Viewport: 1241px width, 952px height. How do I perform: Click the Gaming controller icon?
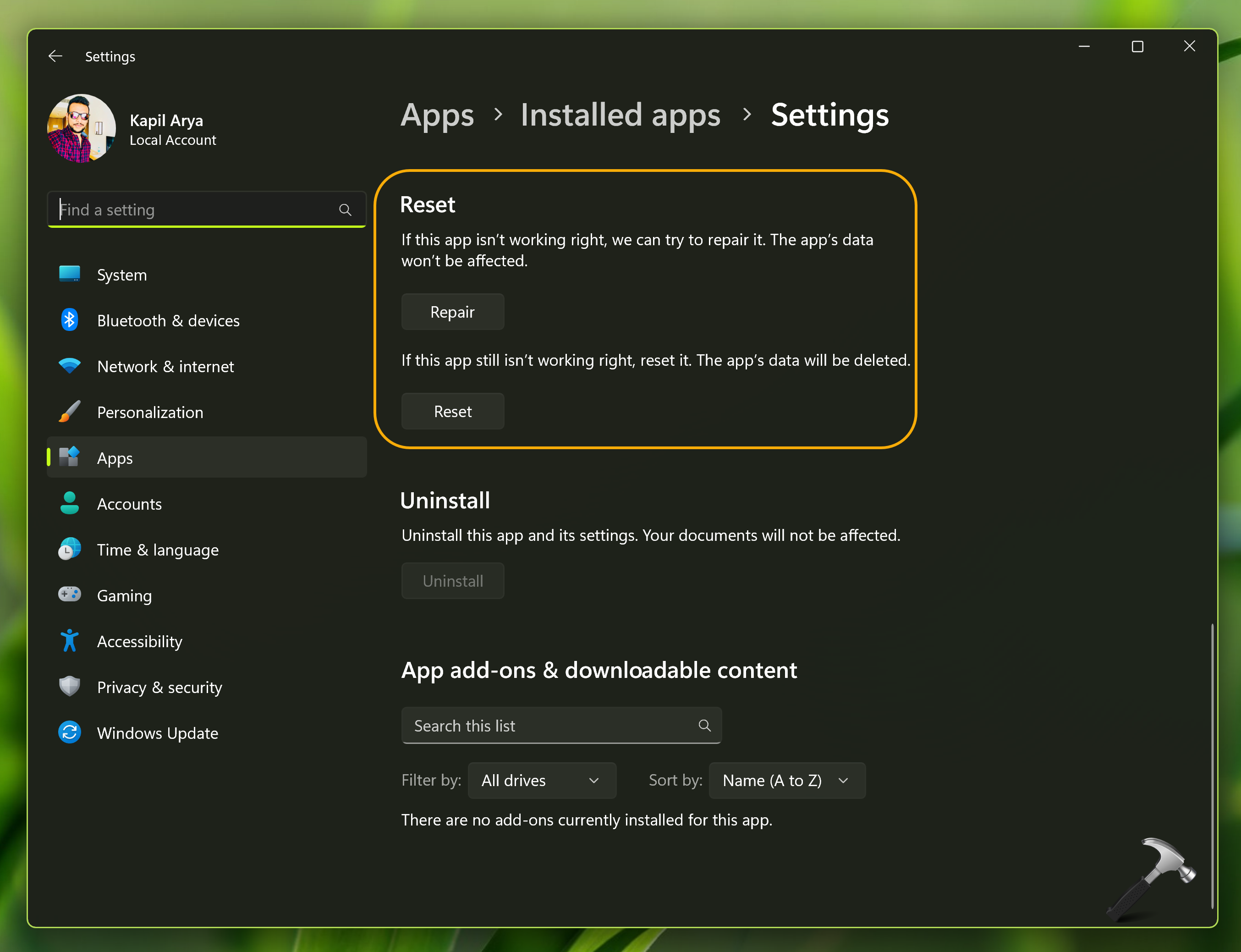pyautogui.click(x=70, y=594)
